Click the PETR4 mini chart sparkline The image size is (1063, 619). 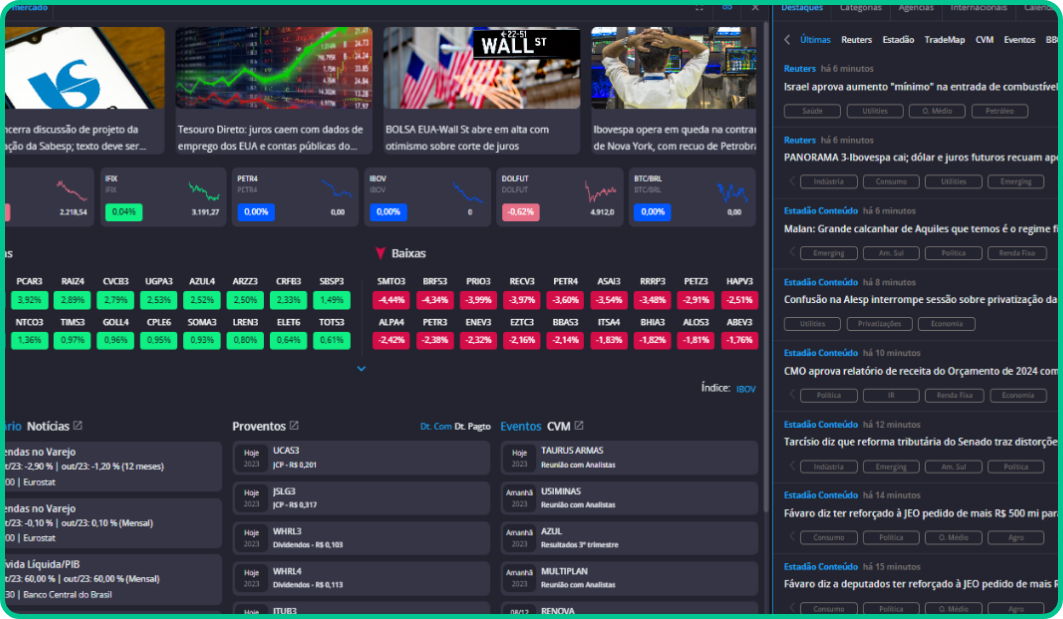coord(336,190)
